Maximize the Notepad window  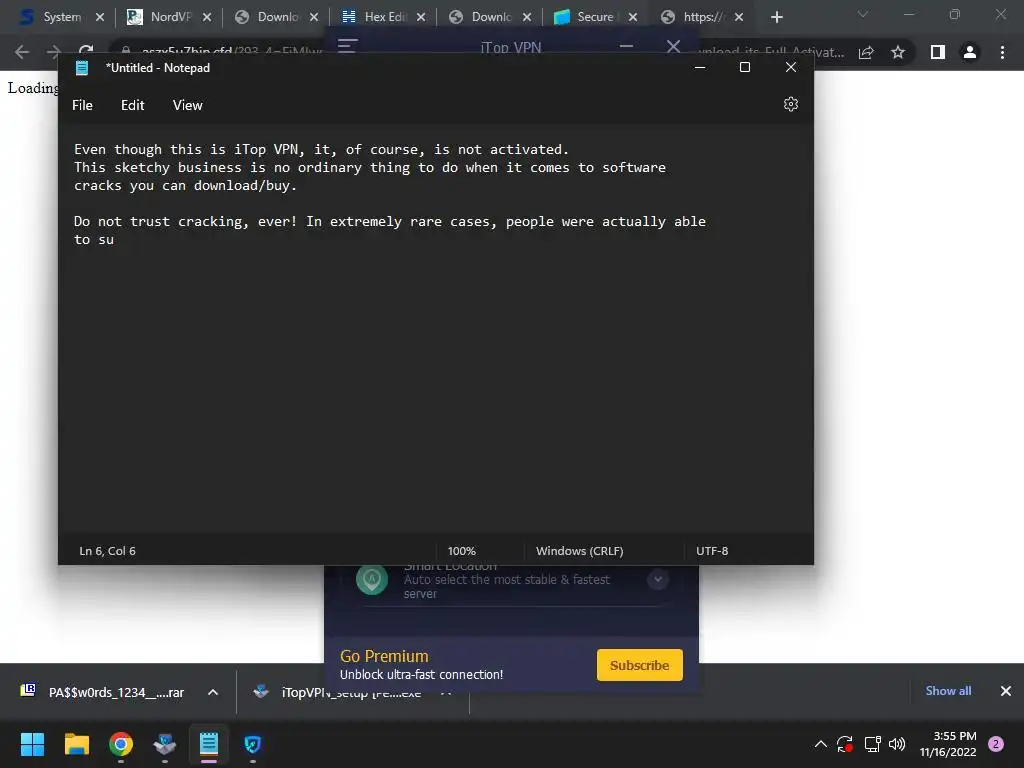744,67
